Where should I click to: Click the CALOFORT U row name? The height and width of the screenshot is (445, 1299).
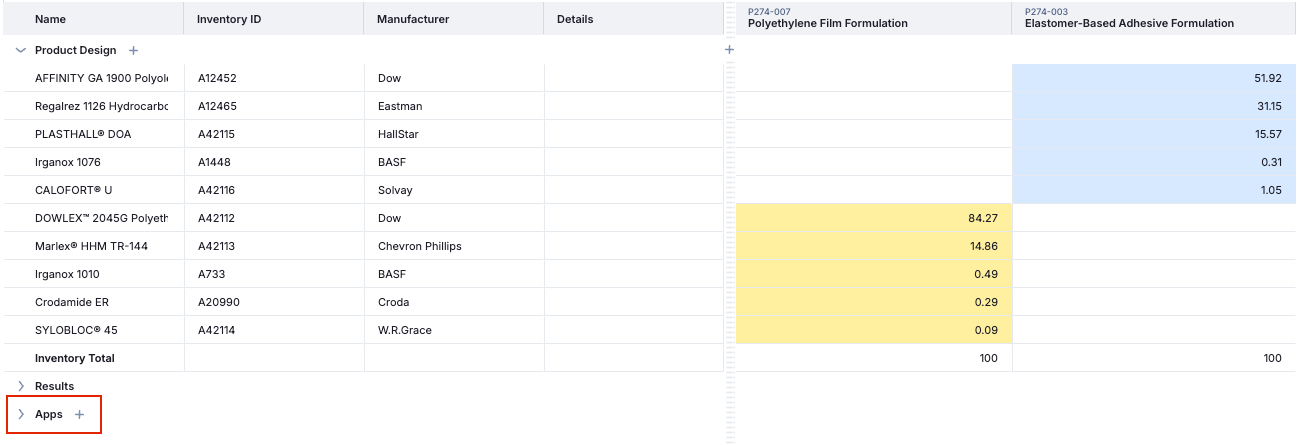[x=73, y=190]
